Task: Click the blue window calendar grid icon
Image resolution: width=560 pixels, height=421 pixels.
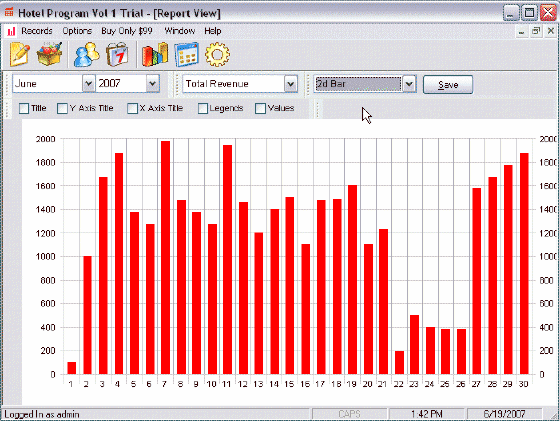Action: (186, 55)
